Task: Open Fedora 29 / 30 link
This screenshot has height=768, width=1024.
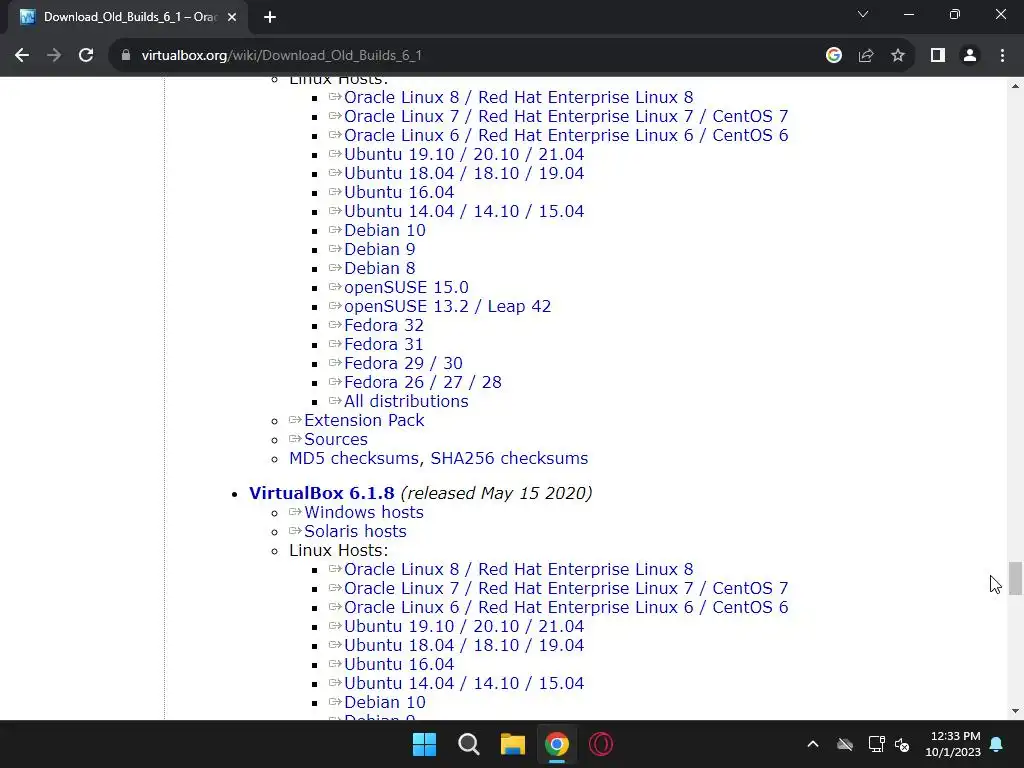Action: [403, 363]
